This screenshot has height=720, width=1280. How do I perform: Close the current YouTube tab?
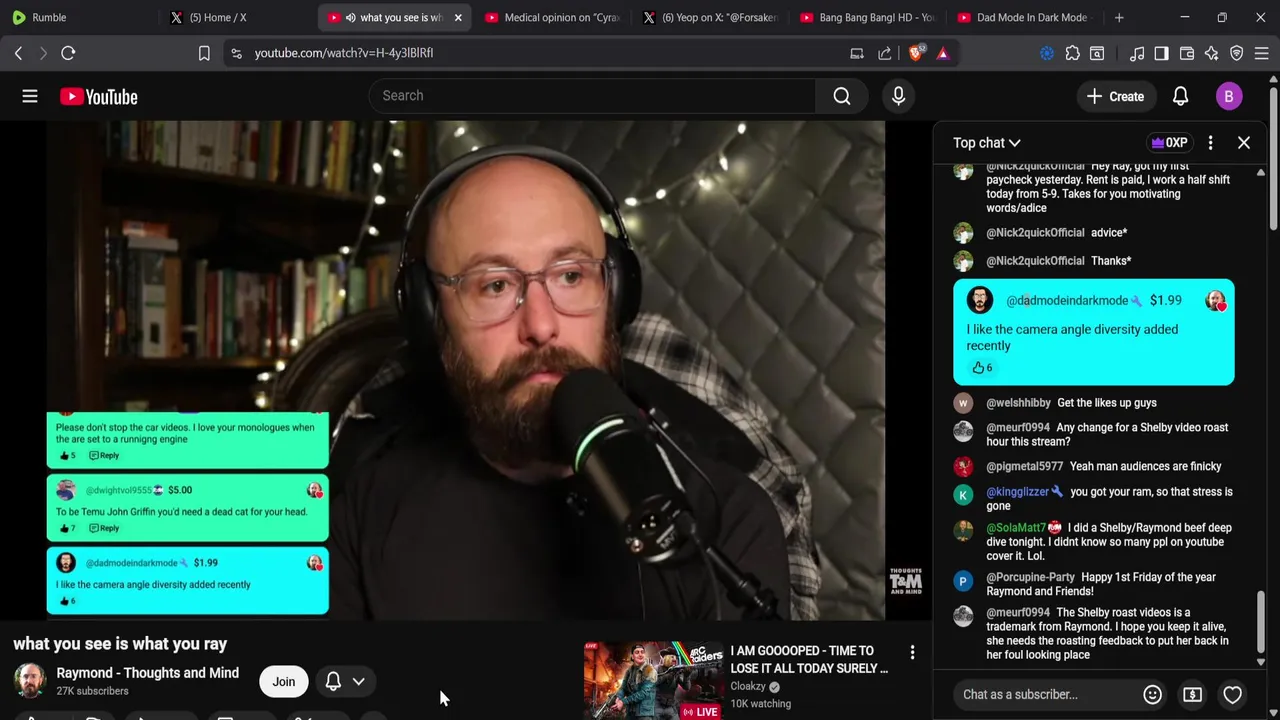coord(458,18)
